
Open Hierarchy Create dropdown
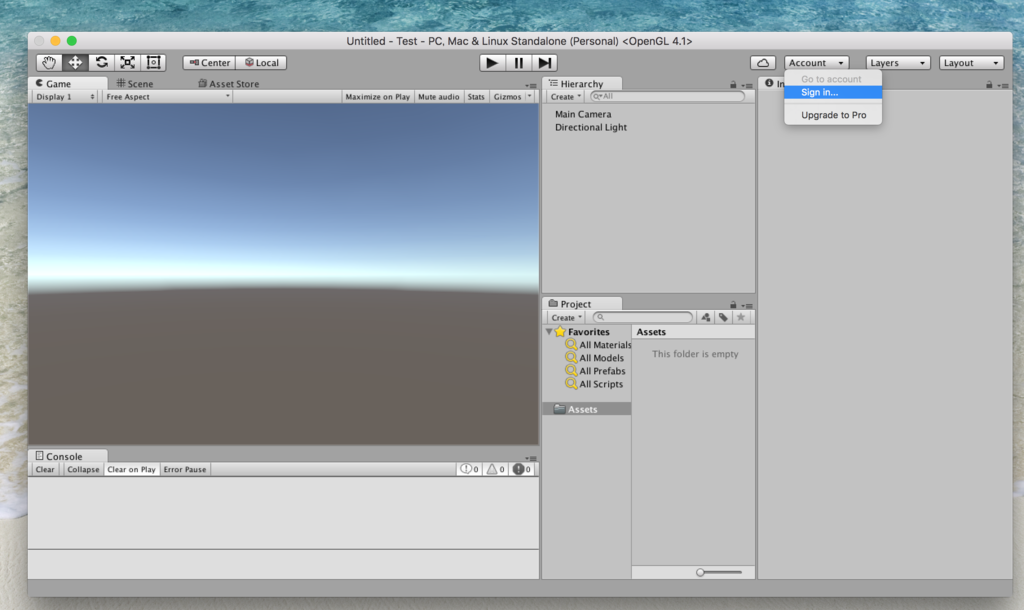click(566, 97)
